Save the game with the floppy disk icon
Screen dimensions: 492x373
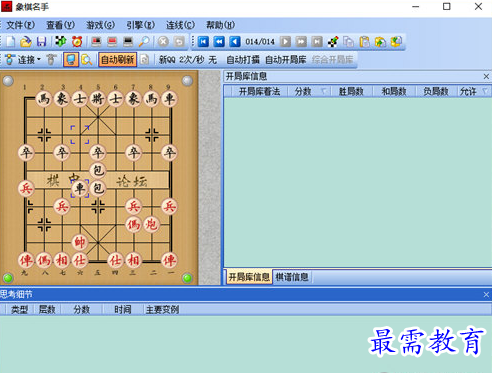pyautogui.click(x=41, y=42)
